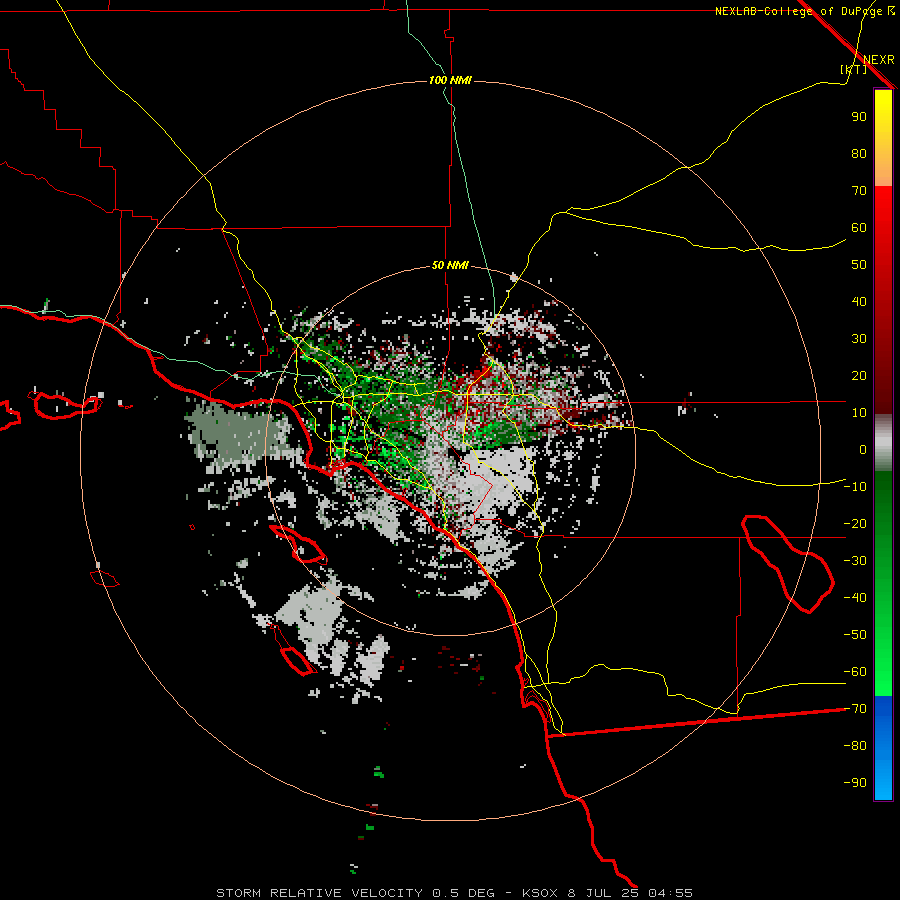Click the -80 value on velocity scale
This screenshot has height=900, width=900.
coord(855,746)
